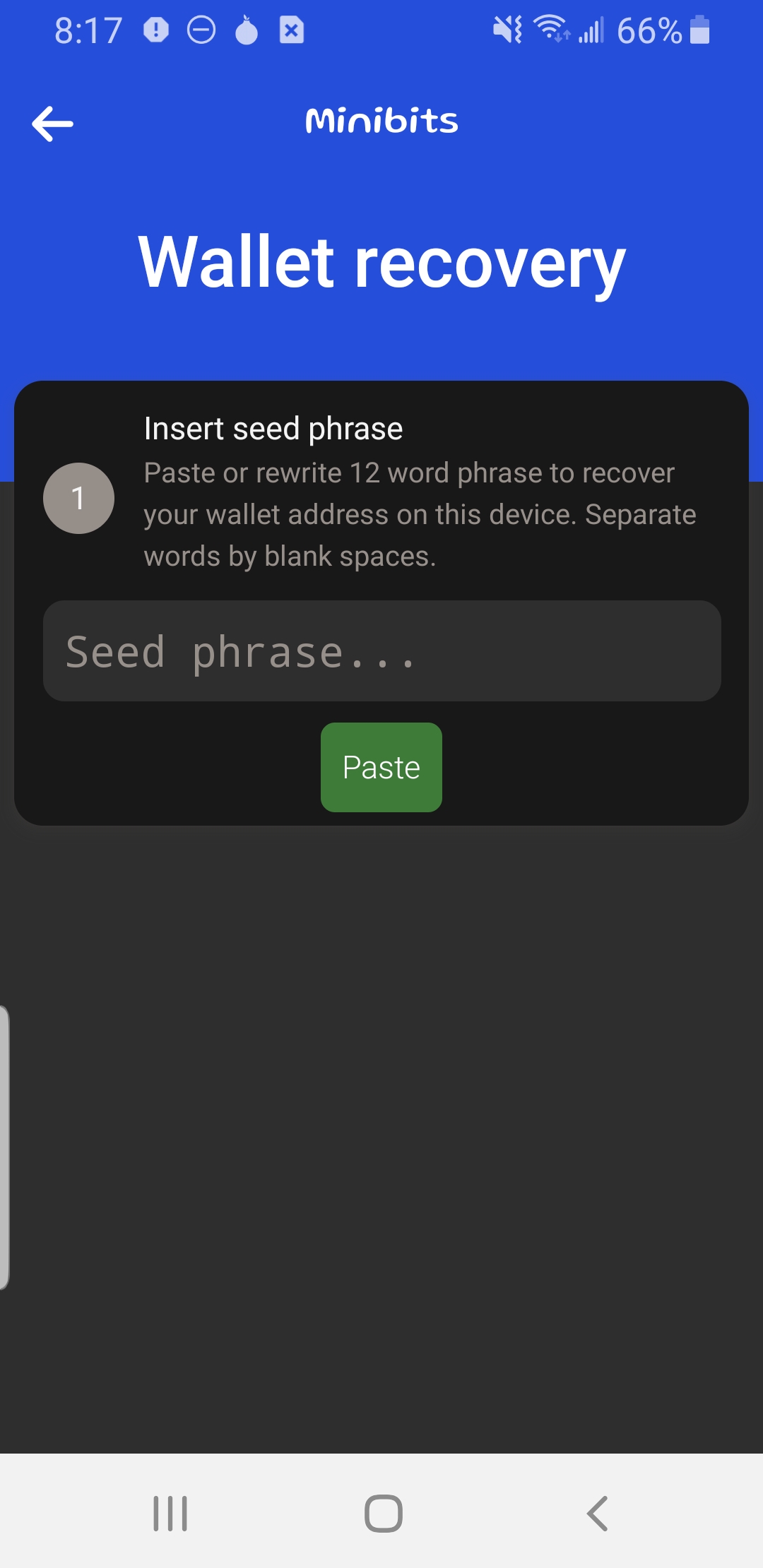Open recent apps from navigation bar
This screenshot has height=1568, width=763.
pos(170,1513)
